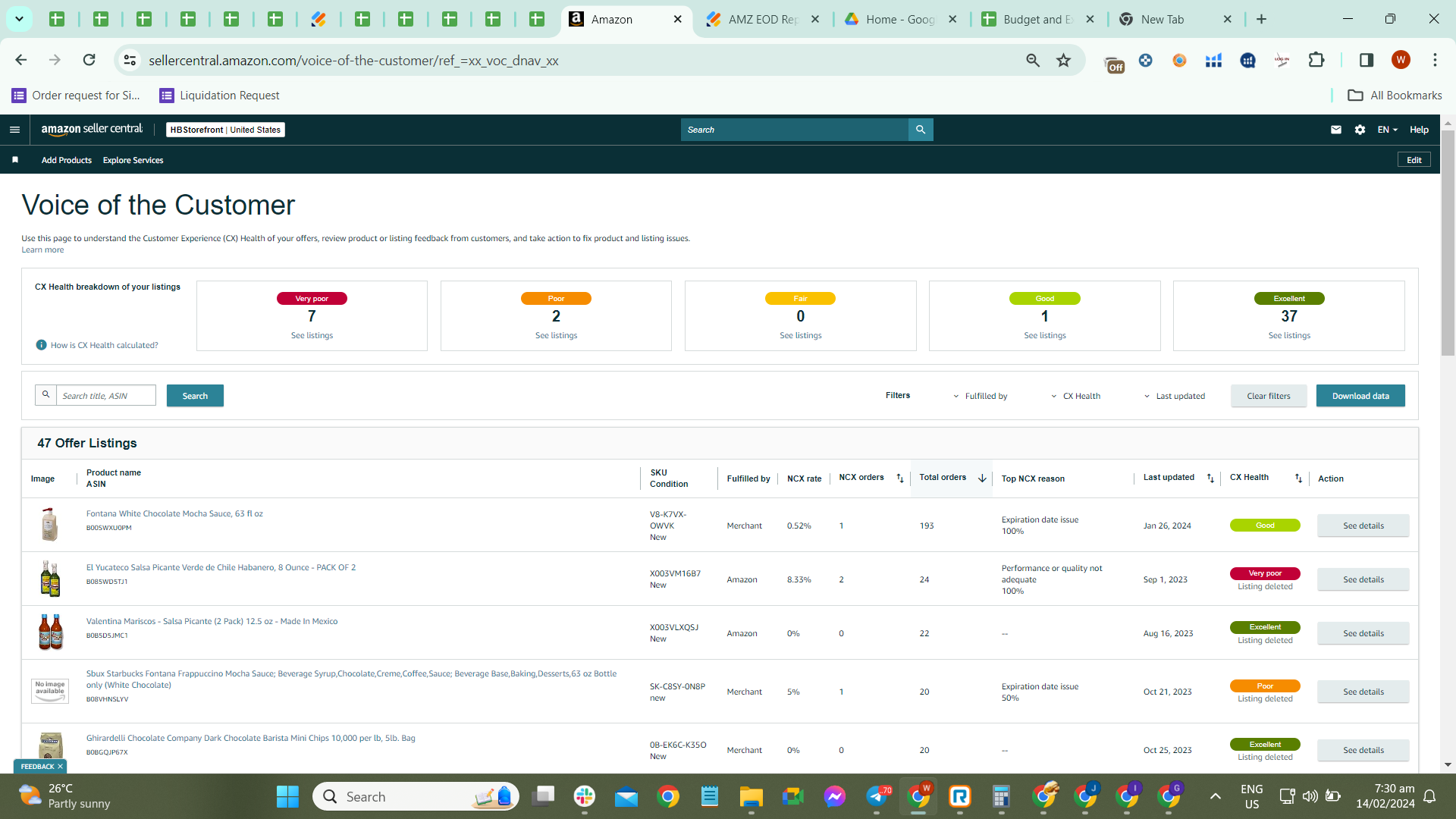Switch to Home - Google Drive tab

point(900,19)
